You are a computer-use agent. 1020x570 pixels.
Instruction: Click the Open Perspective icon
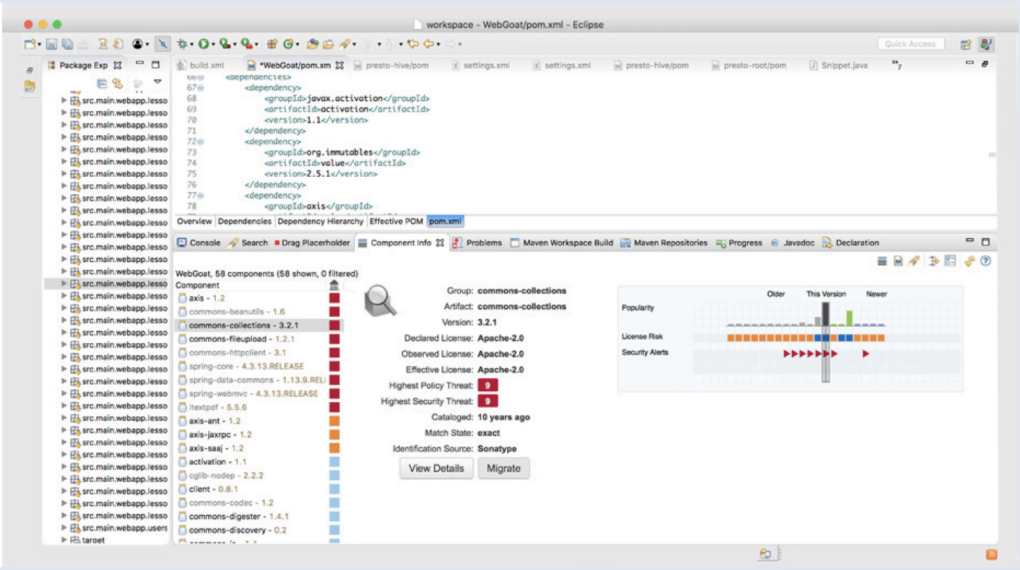tap(966, 44)
